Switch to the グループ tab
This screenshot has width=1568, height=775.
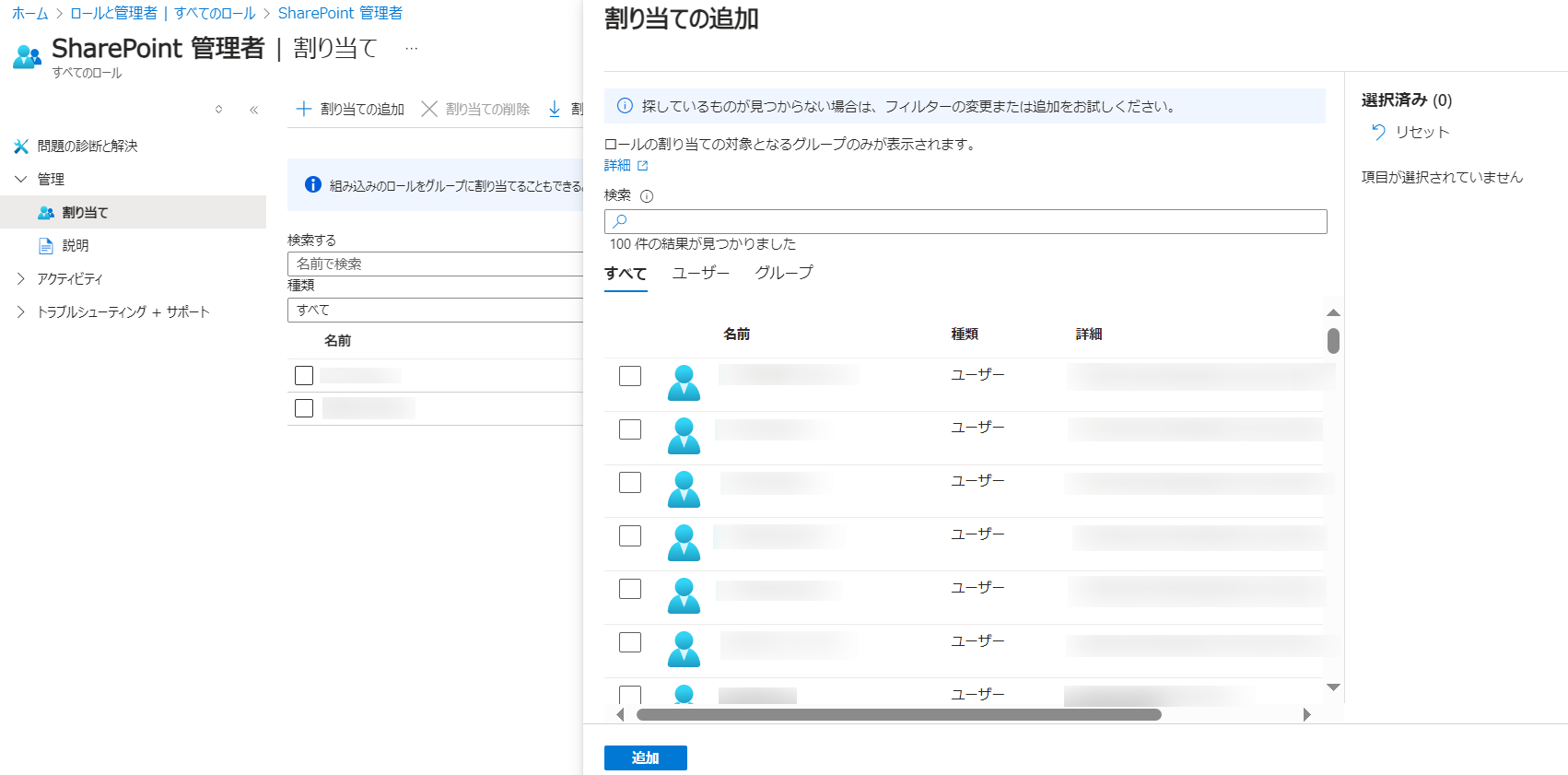(784, 273)
